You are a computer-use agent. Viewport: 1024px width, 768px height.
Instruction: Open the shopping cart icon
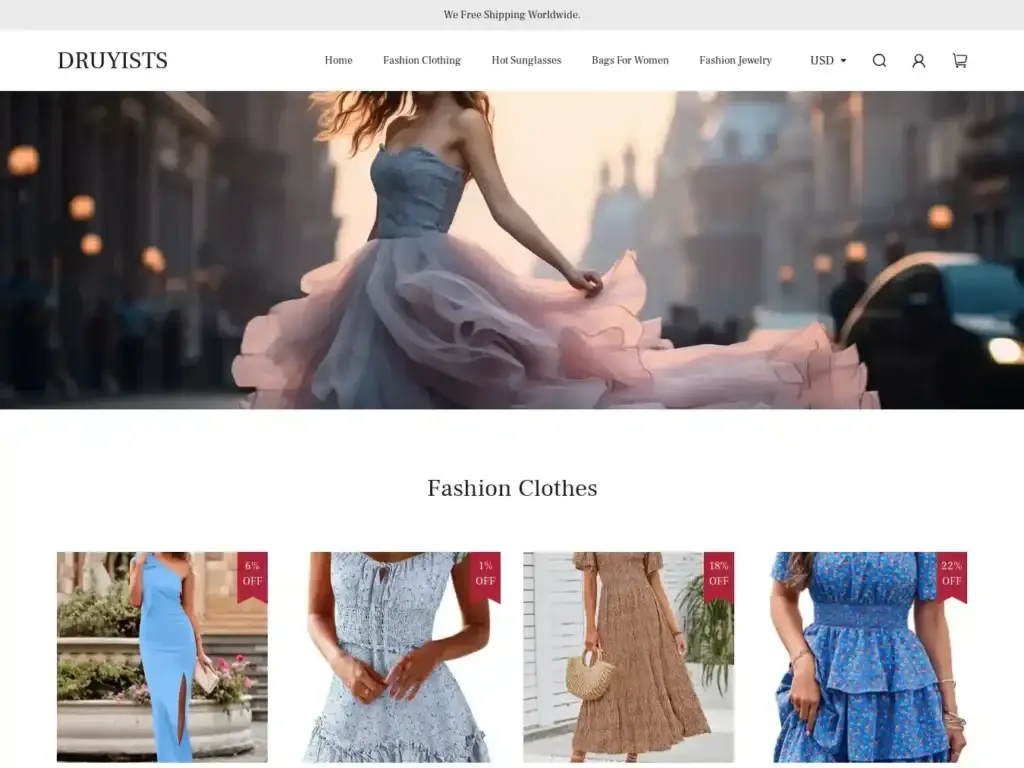click(959, 61)
